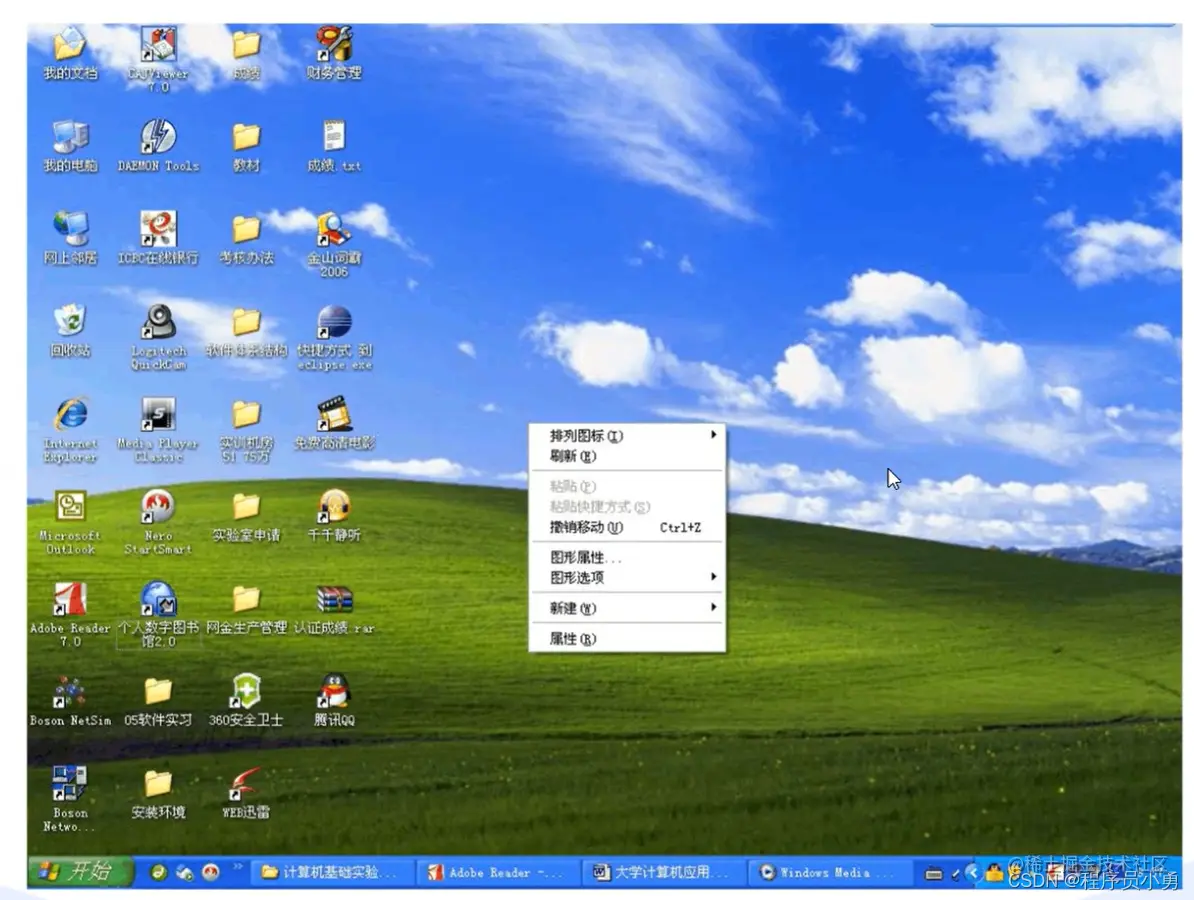
Task: Launch Logitech QuickCam shortcut
Action: tap(158, 337)
